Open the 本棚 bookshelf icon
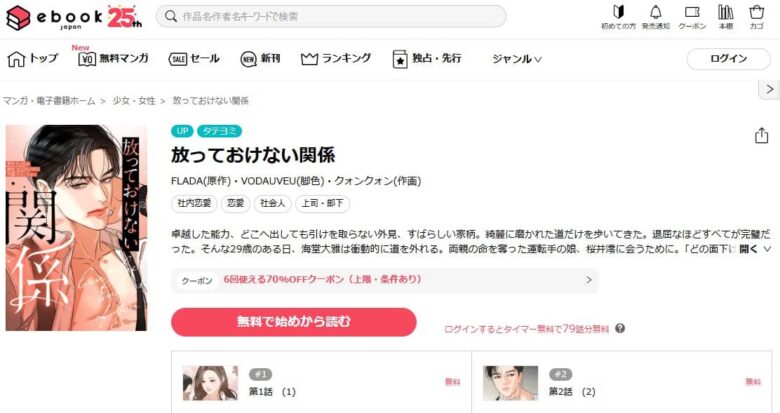Screen dimensions: 780x413 click(x=726, y=17)
